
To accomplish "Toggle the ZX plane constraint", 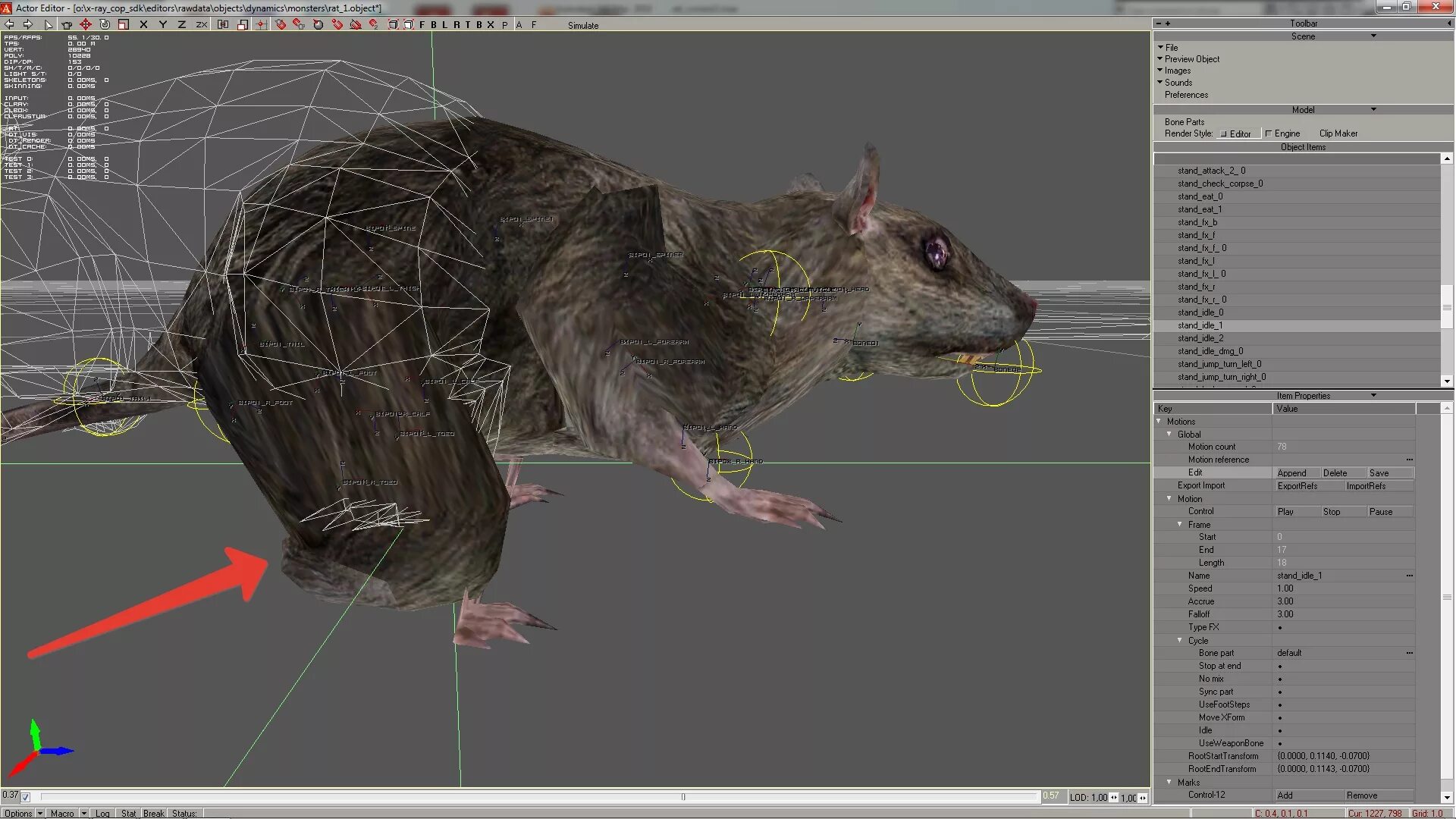I will (x=201, y=24).
